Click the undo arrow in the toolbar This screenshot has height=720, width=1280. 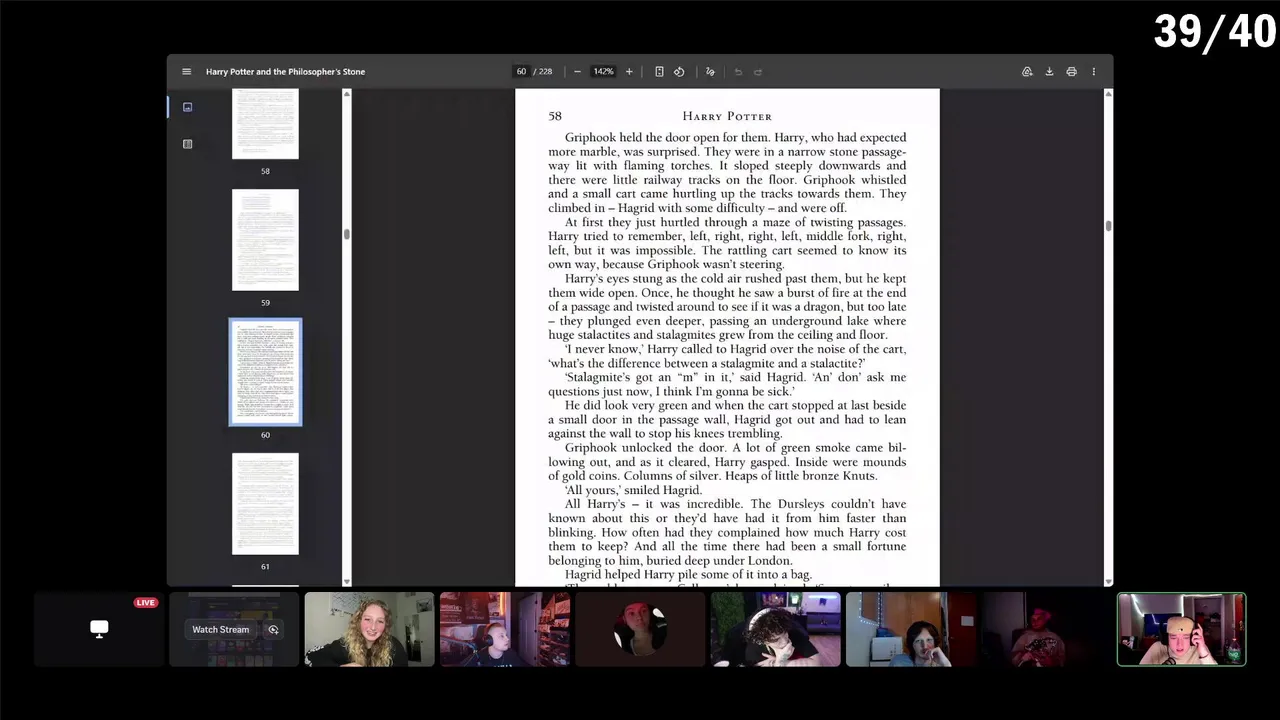738,72
